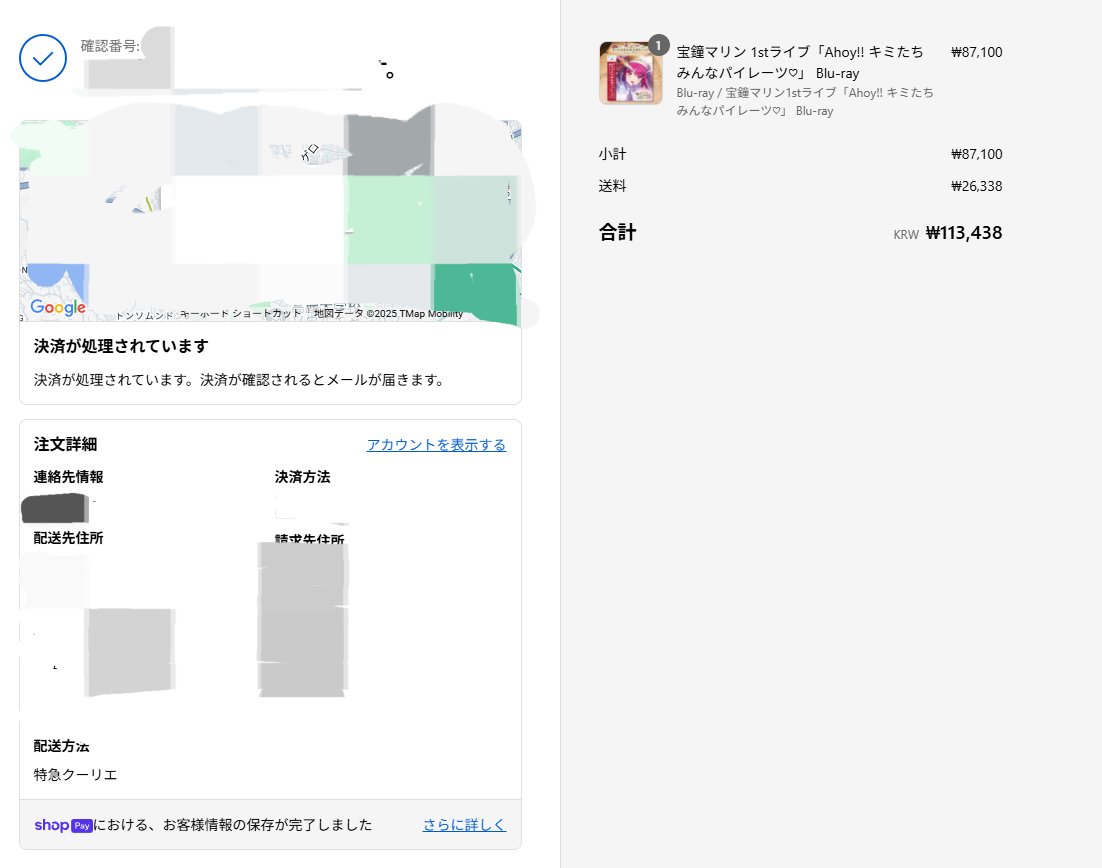Click the キーボード ショートカット map button
This screenshot has width=1102, height=868.
click(x=240, y=313)
